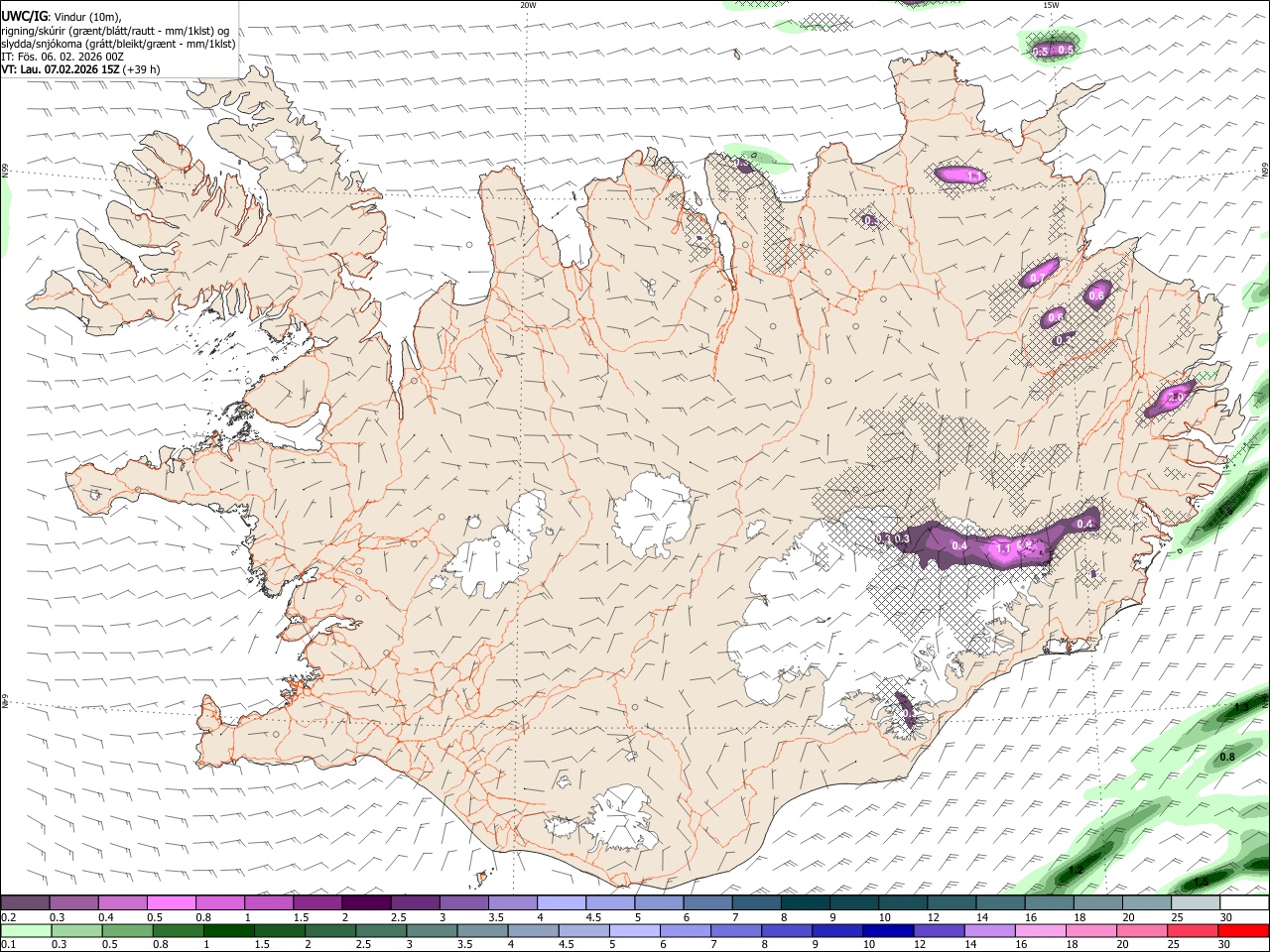Click the '0.8' value over southeast sea
The width and height of the screenshot is (1270, 952).
(1226, 757)
